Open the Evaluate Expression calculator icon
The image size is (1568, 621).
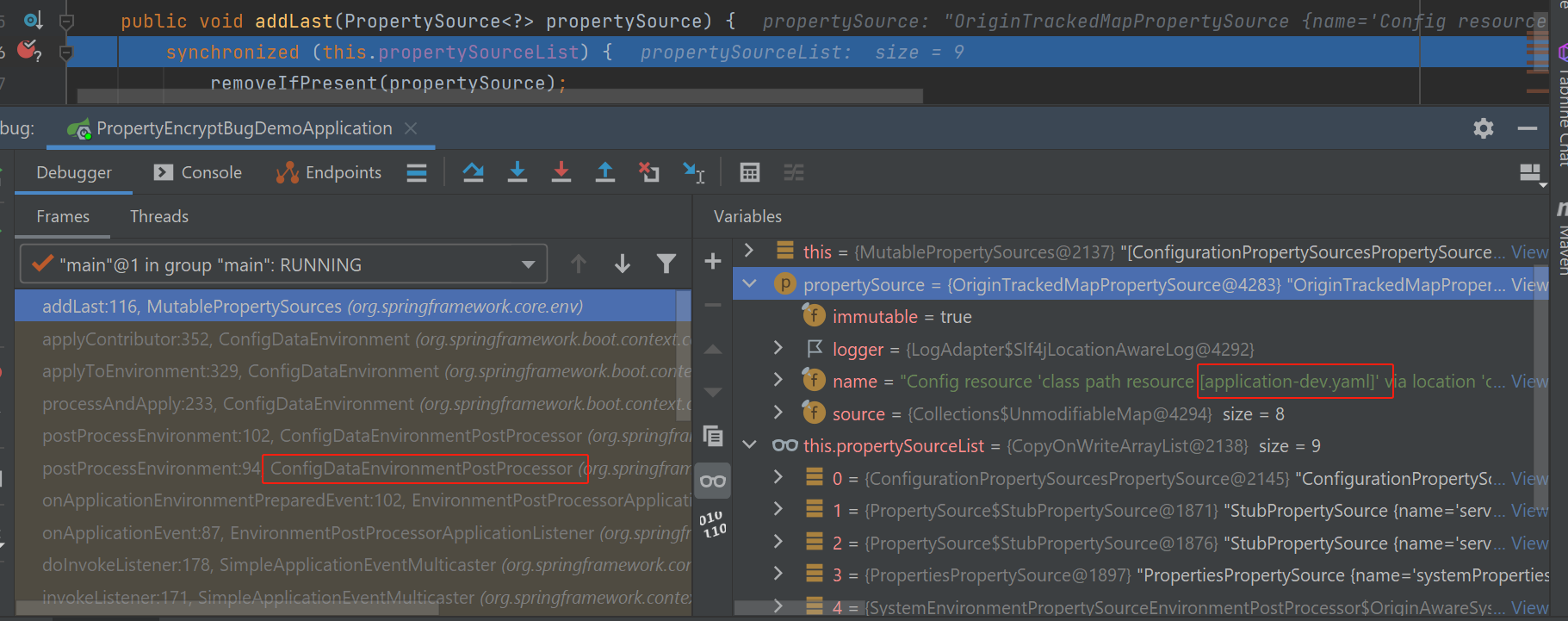(x=750, y=172)
